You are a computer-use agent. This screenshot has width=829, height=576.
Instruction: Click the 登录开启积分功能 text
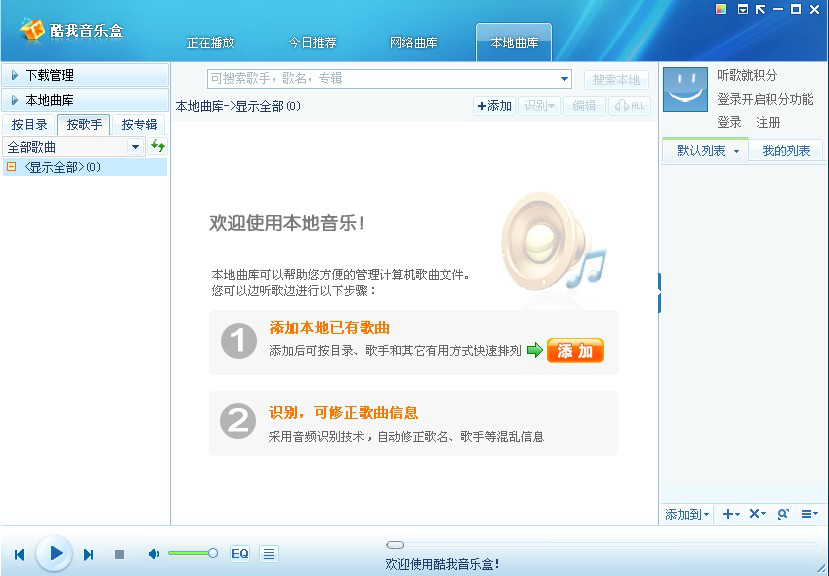pyautogui.click(x=765, y=99)
